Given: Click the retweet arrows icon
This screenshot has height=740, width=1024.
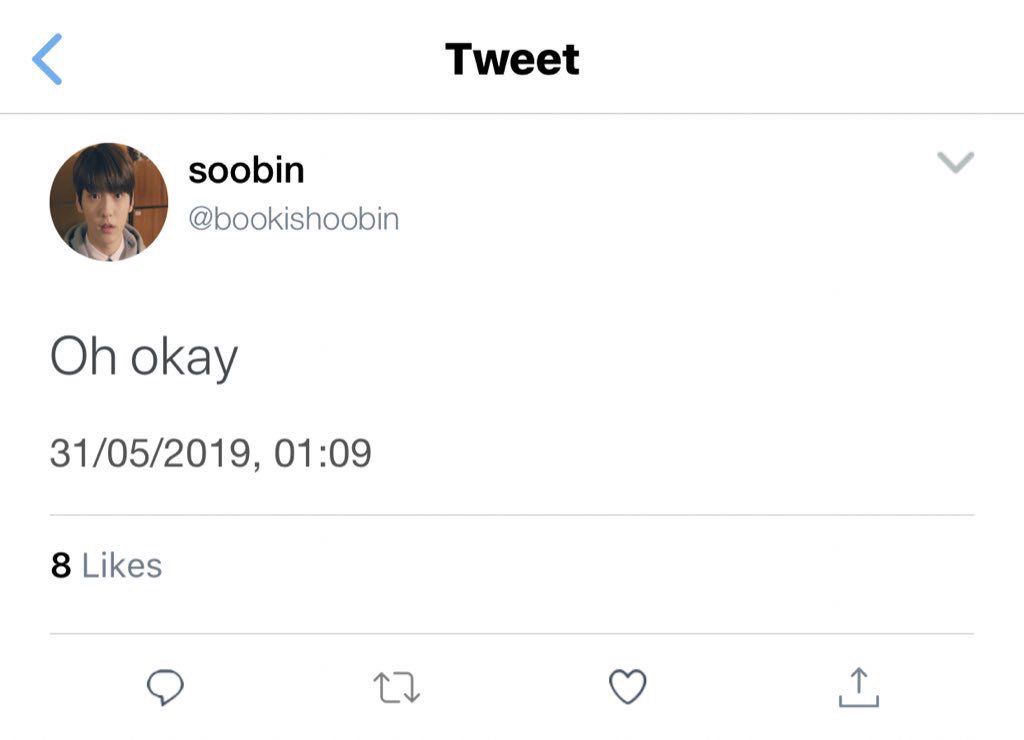Looking at the screenshot, I should (x=396, y=688).
